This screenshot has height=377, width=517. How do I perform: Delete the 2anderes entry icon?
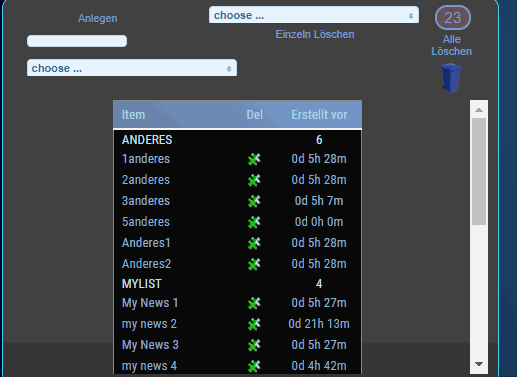pyautogui.click(x=254, y=180)
